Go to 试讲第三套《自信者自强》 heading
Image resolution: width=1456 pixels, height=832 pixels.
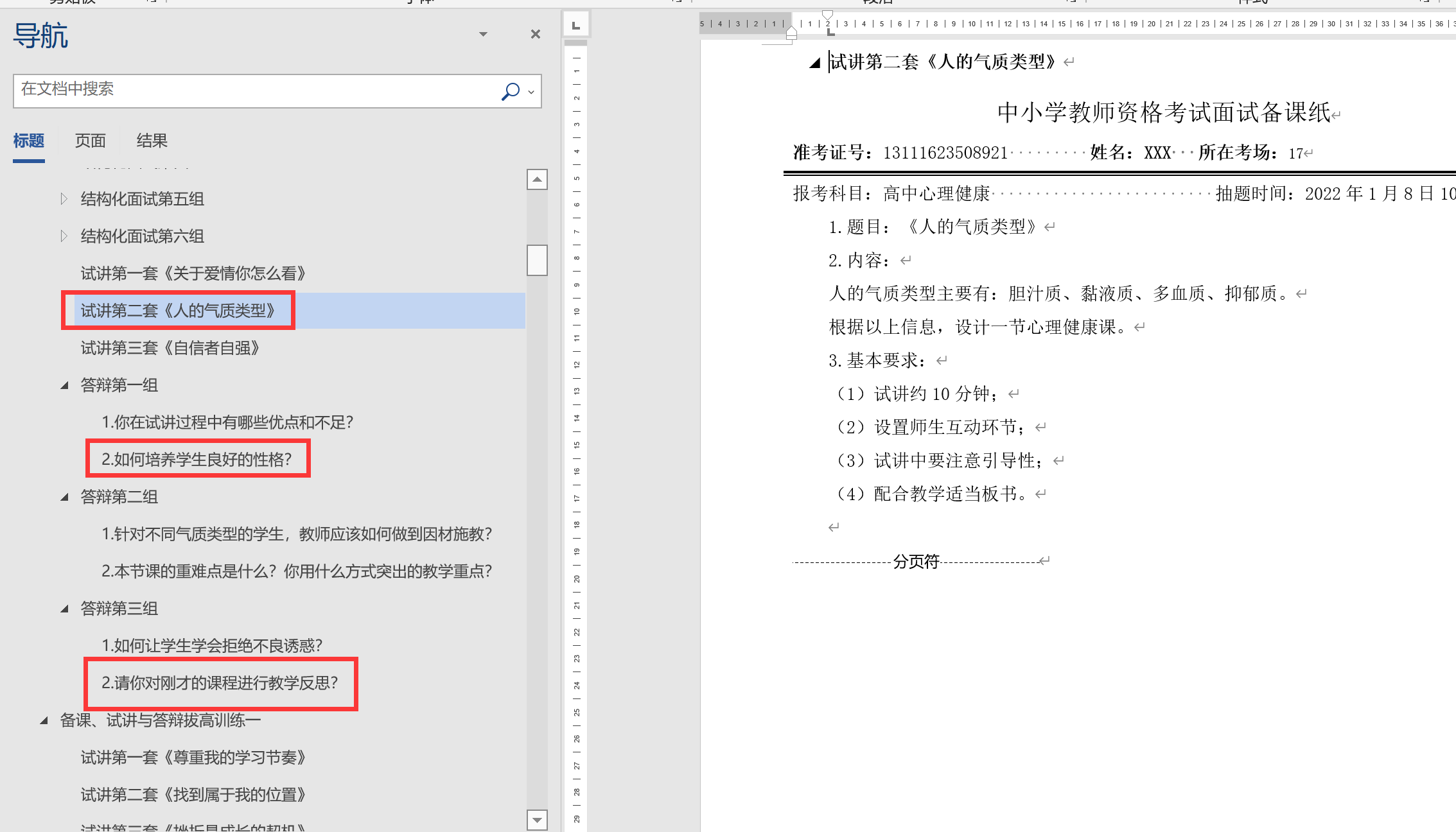170,348
